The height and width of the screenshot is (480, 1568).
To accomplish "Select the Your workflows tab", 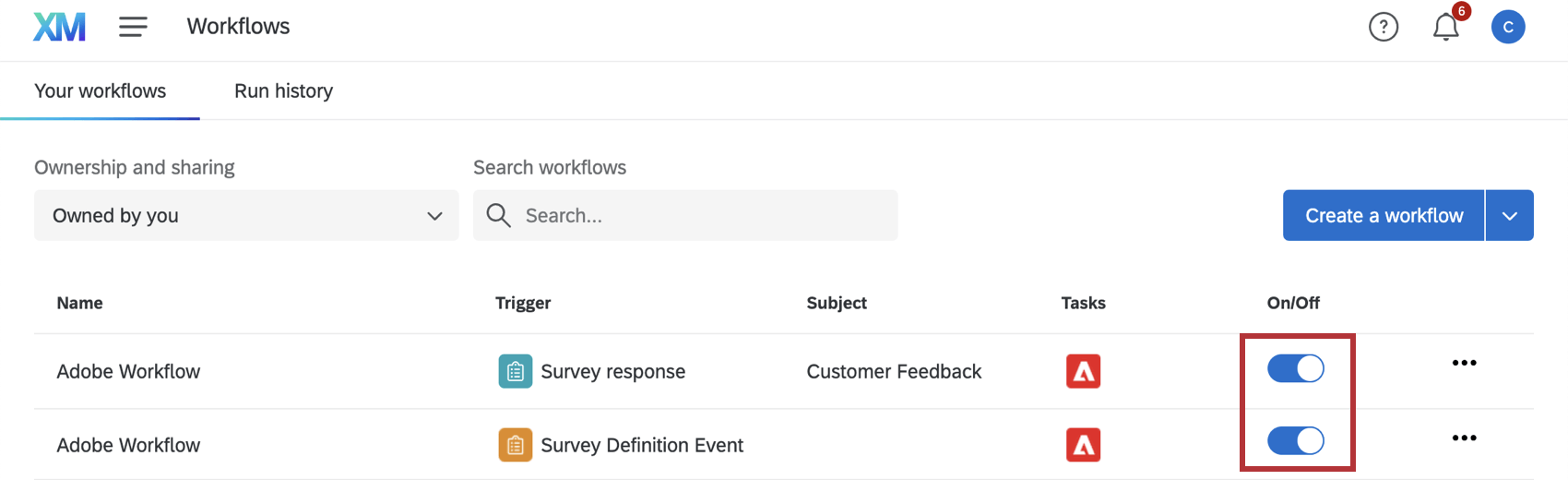I will (100, 90).
